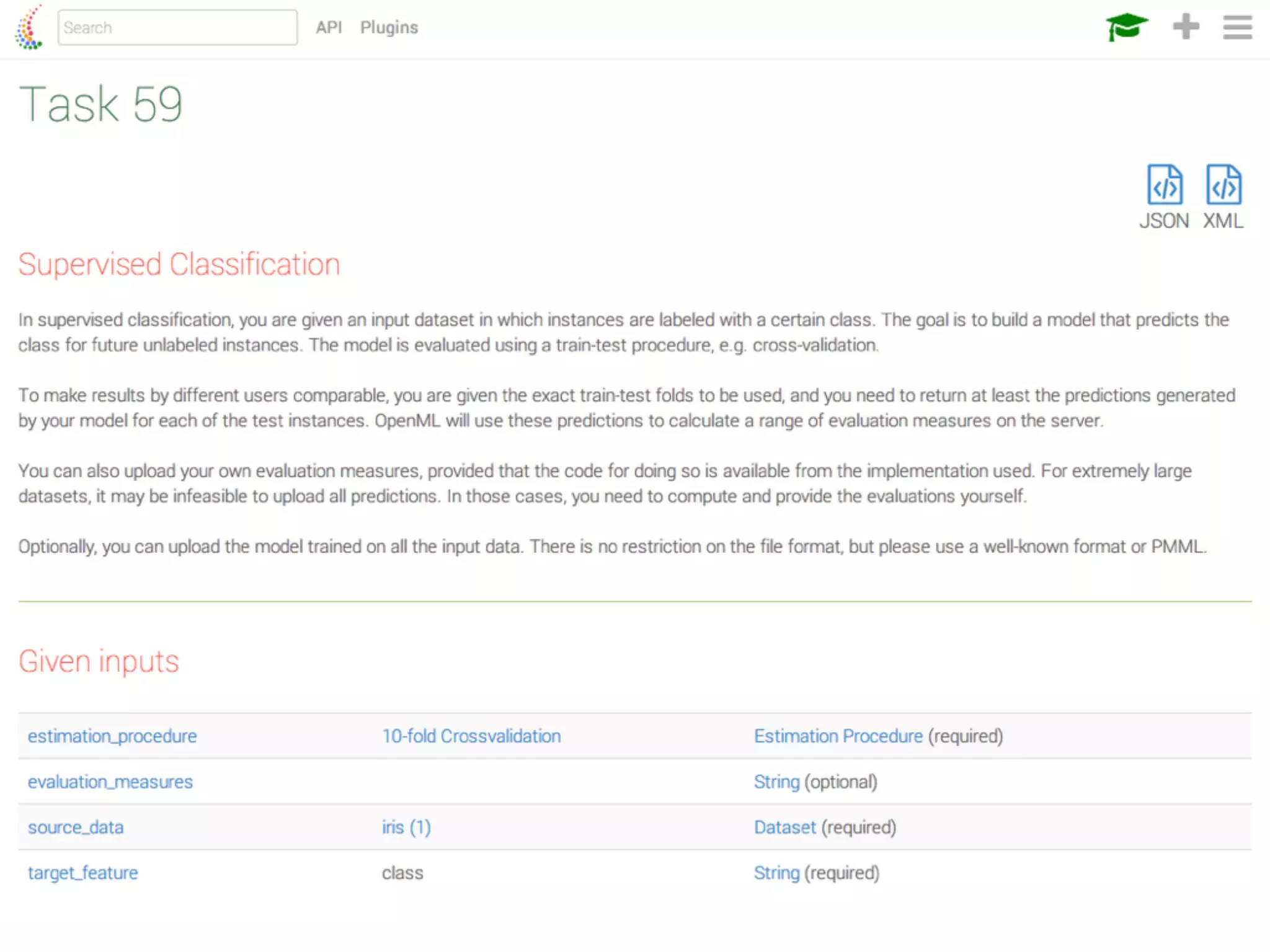This screenshot has height=952, width=1270.
Task: Open the source_data input link
Action: click(x=76, y=827)
